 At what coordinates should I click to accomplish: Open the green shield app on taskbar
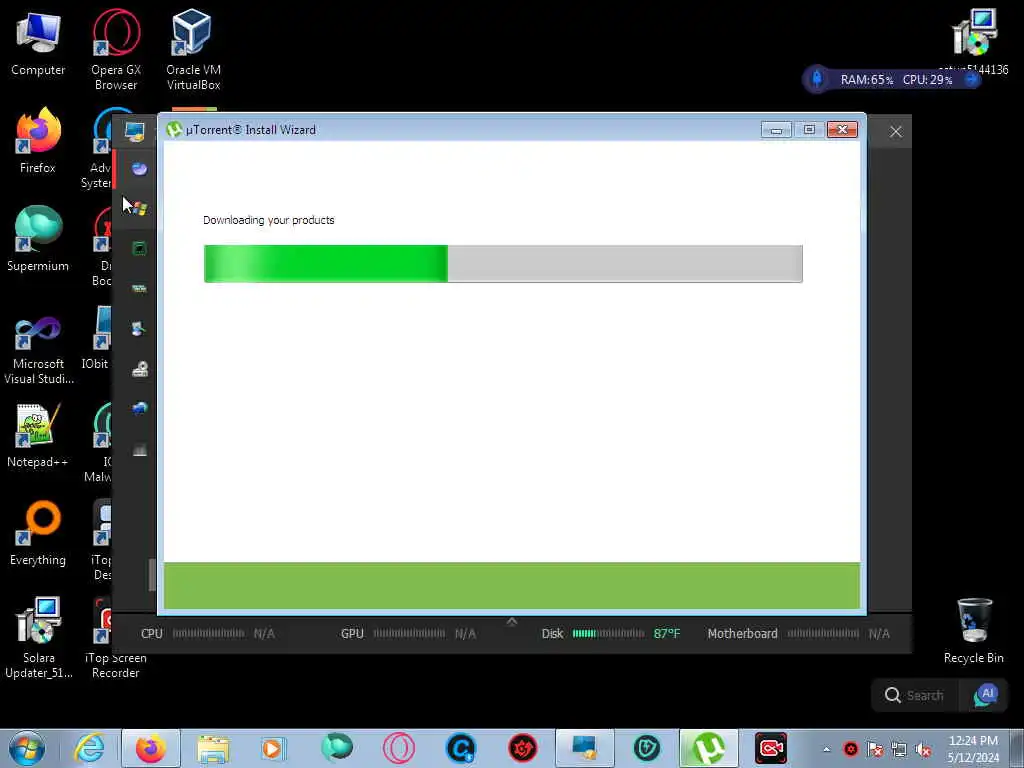point(647,748)
